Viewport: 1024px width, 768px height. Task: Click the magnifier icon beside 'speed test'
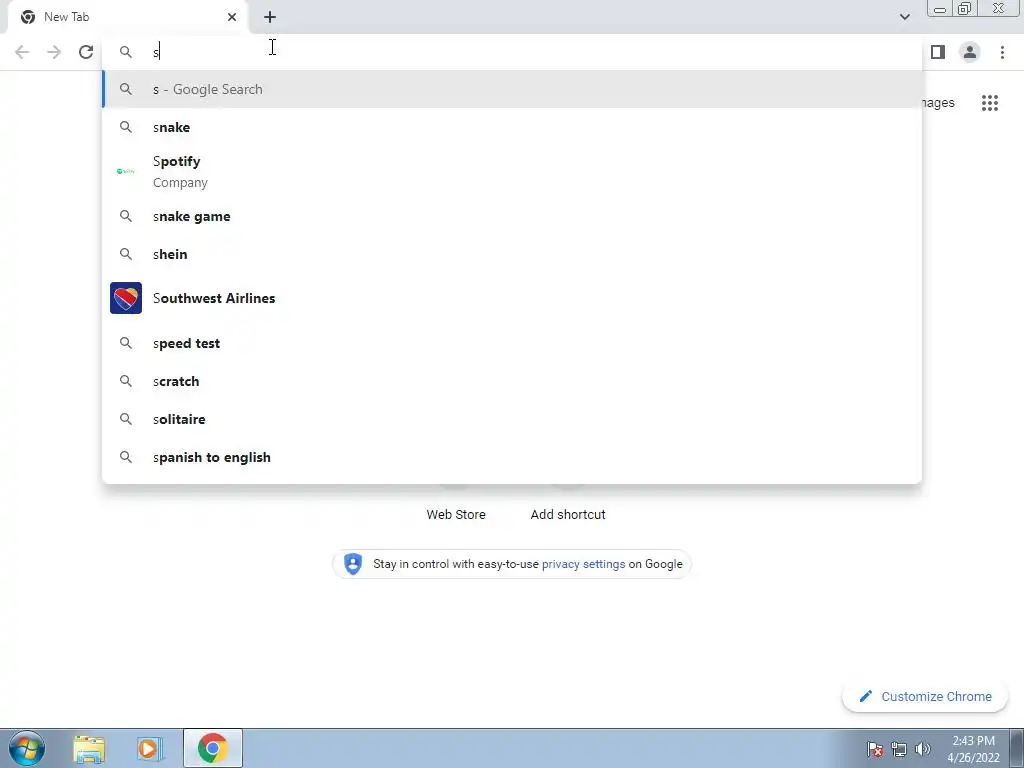pyautogui.click(x=126, y=344)
